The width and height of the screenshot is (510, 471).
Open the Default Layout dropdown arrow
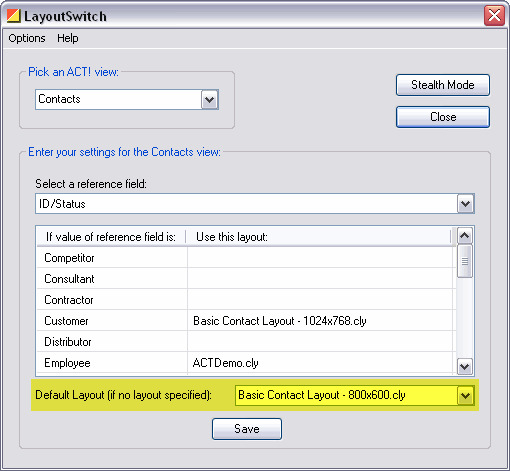(x=465, y=396)
